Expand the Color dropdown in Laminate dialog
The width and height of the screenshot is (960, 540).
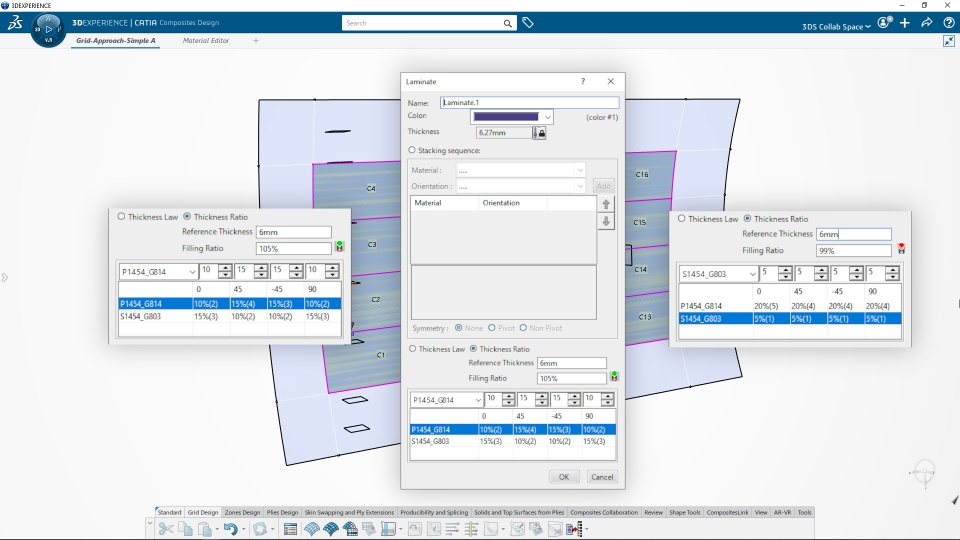point(547,117)
